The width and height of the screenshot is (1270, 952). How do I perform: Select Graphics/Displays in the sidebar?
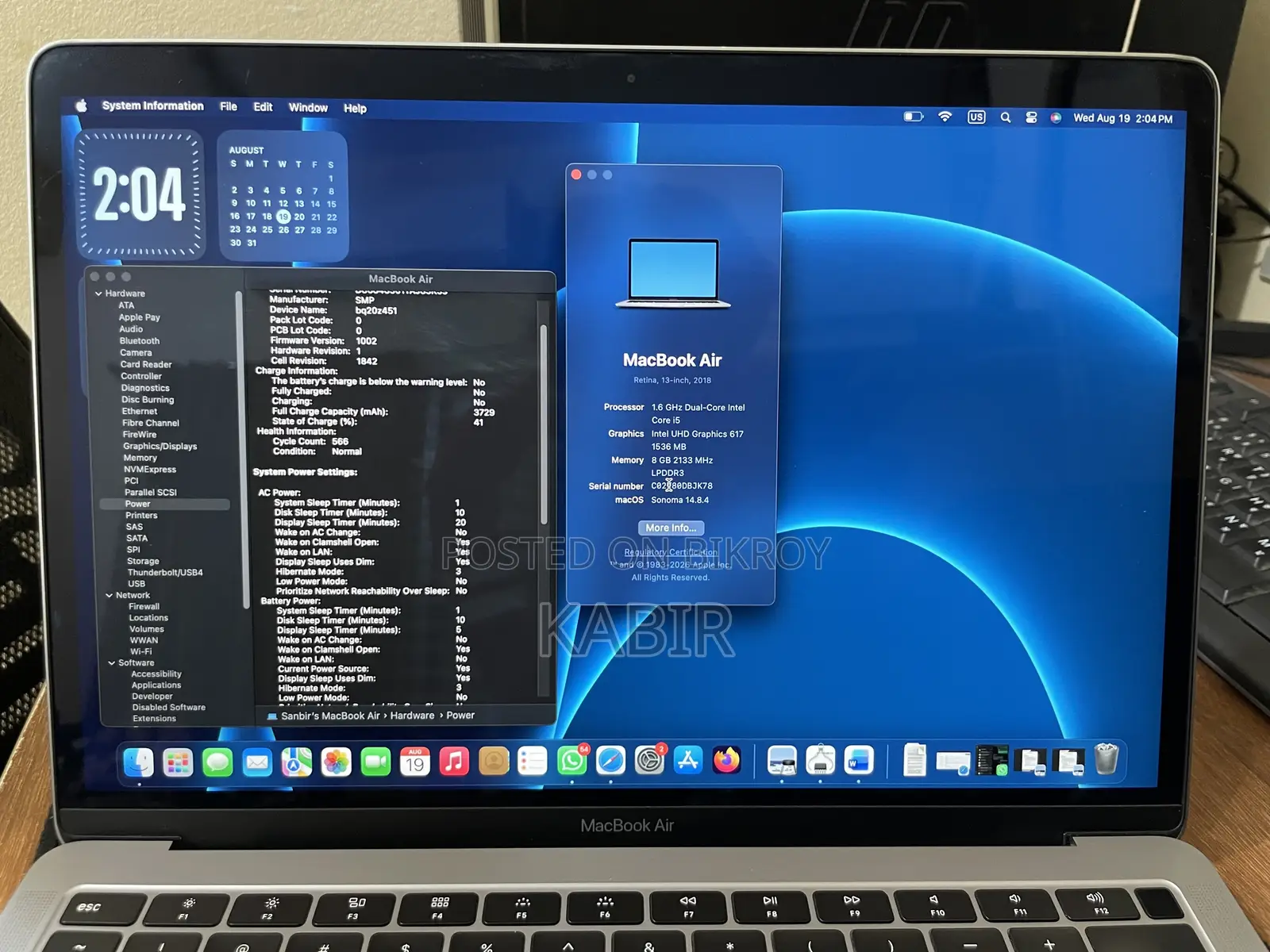tap(160, 447)
